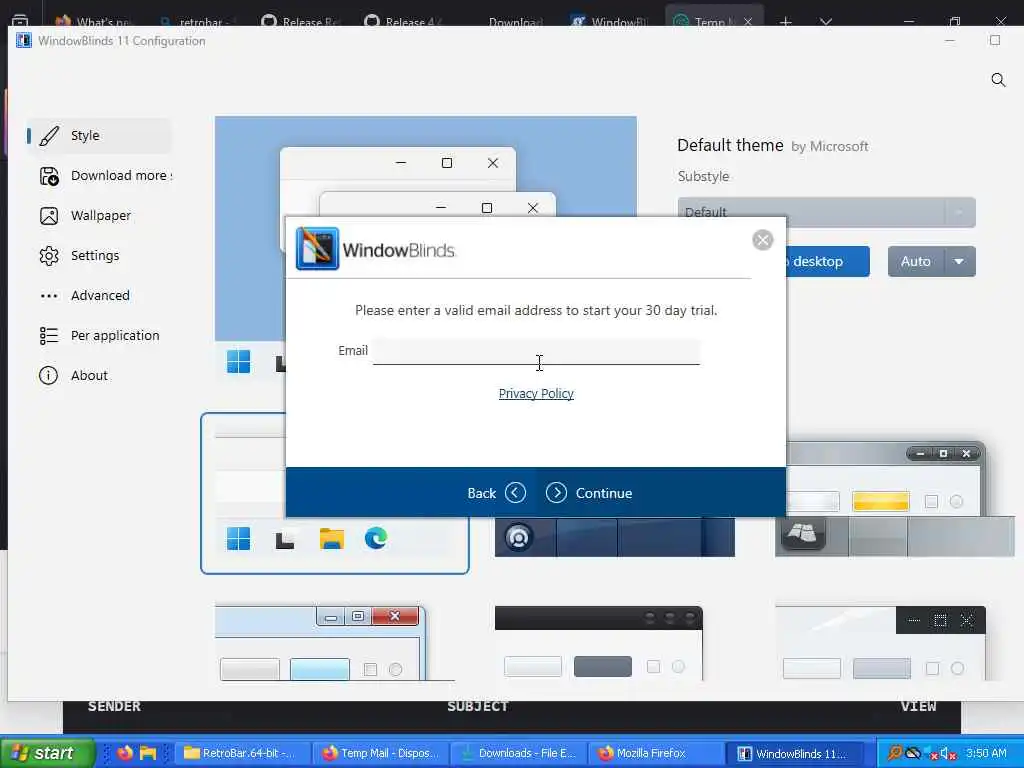
Task: Open the Advanced section
Action: (98, 295)
